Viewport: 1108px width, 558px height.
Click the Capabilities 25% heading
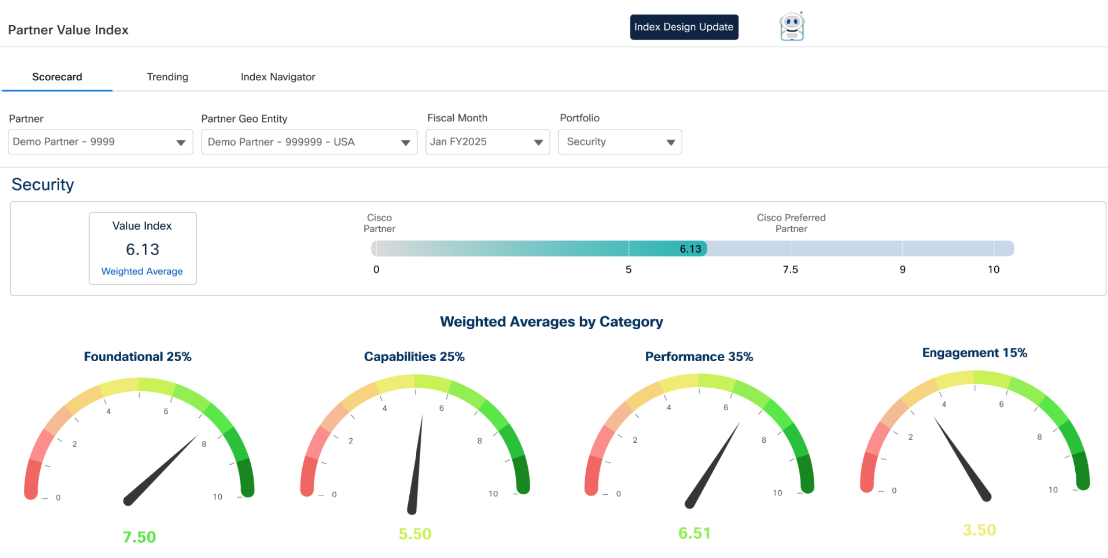point(414,357)
